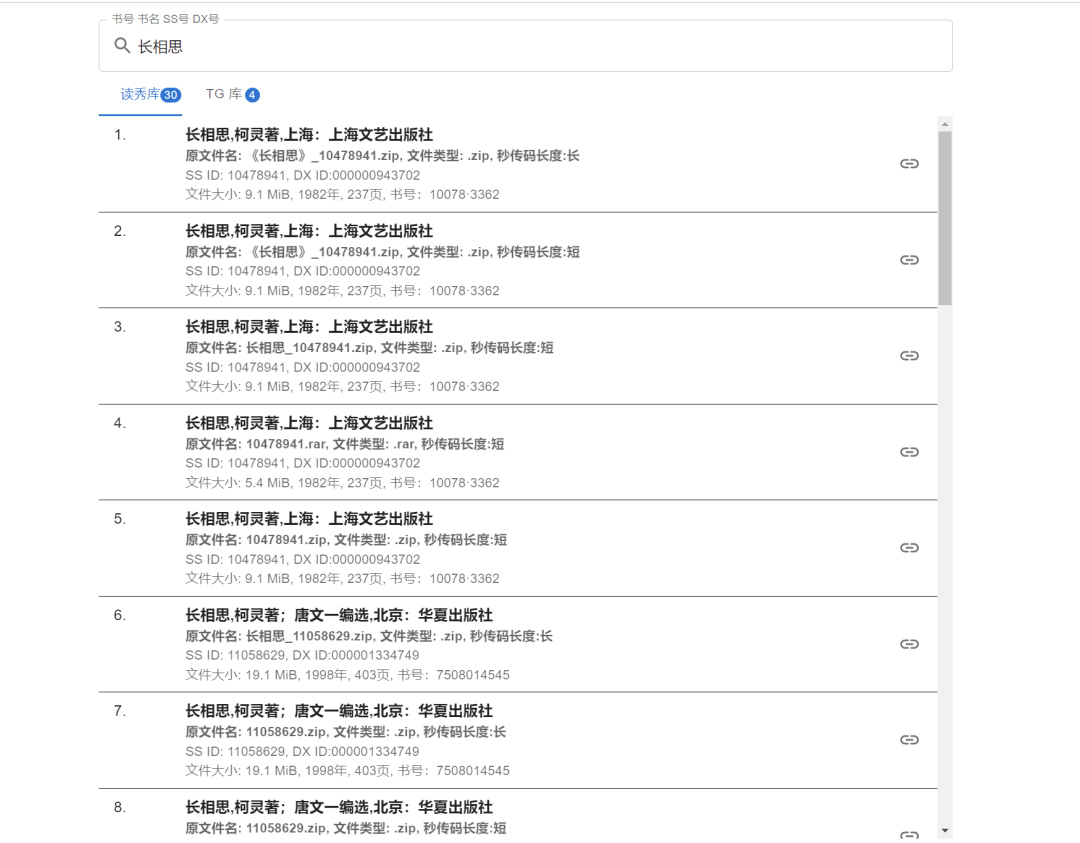1080x843 pixels.
Task: Copy link icon for result 1
Action: 909,163
